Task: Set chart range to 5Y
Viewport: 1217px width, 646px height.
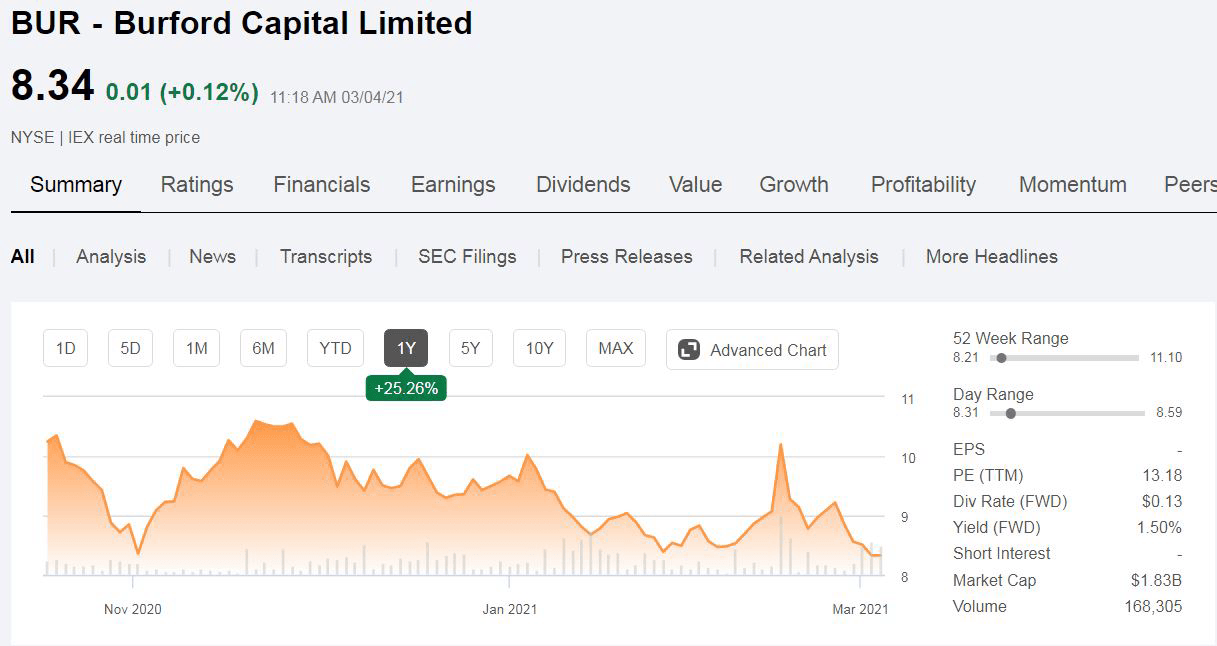Action: 470,348
